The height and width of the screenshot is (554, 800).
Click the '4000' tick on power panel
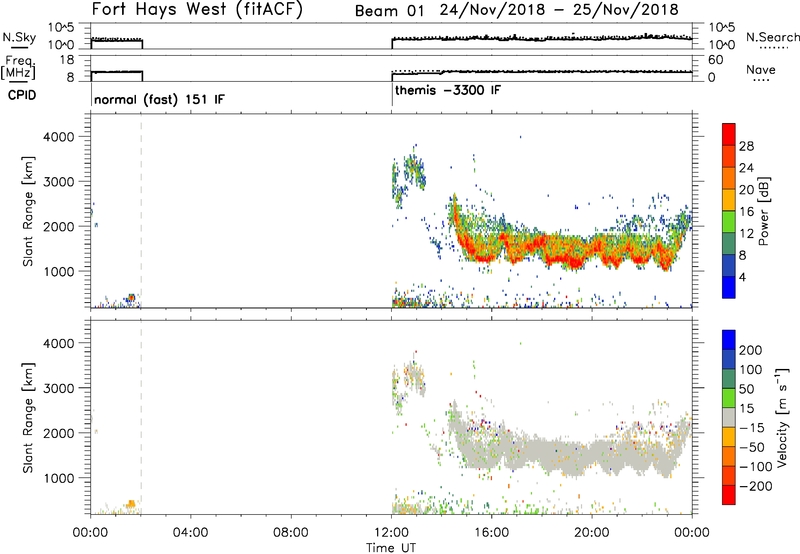coord(59,137)
